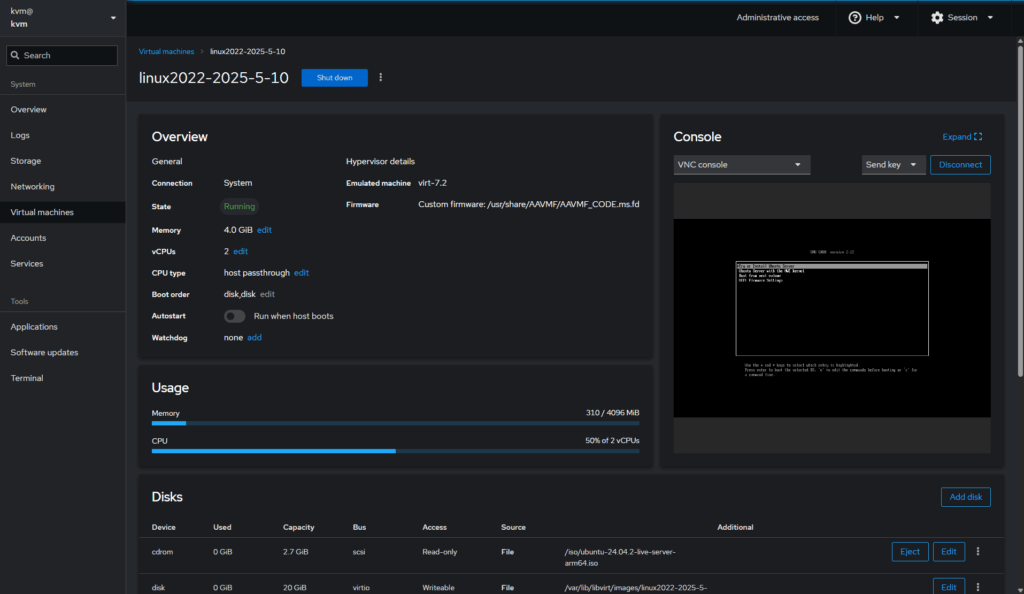Open kebab menu for virtio disk row

pos(977,587)
